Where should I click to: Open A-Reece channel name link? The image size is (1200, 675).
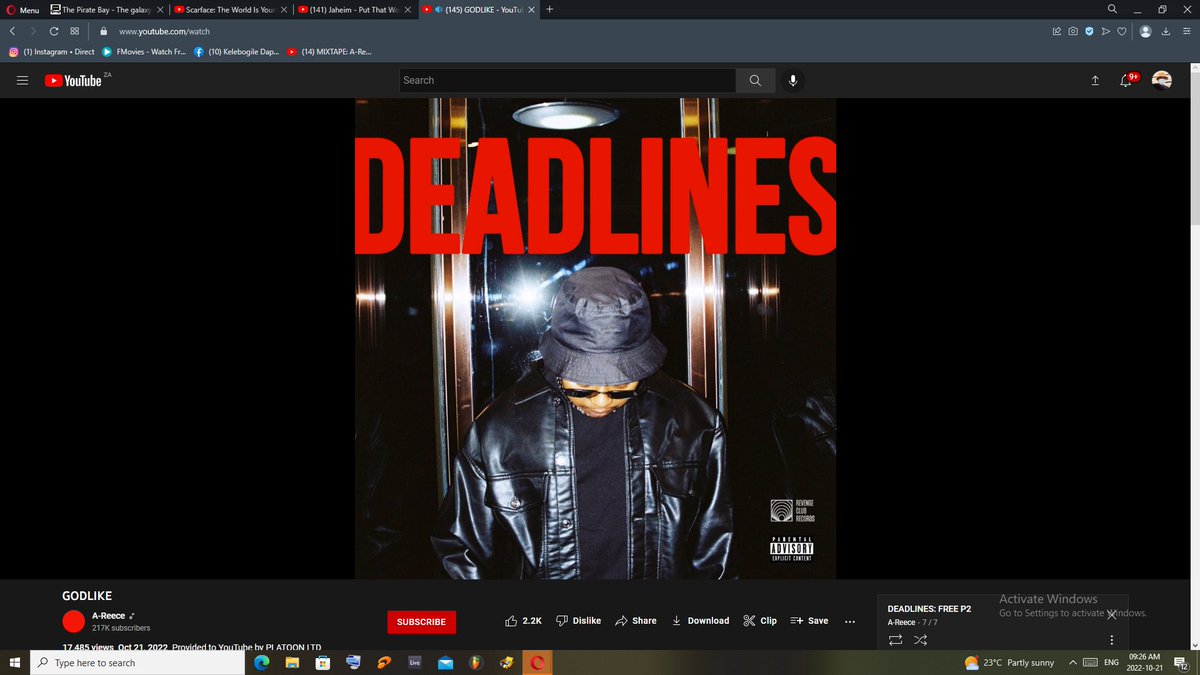(x=108, y=615)
